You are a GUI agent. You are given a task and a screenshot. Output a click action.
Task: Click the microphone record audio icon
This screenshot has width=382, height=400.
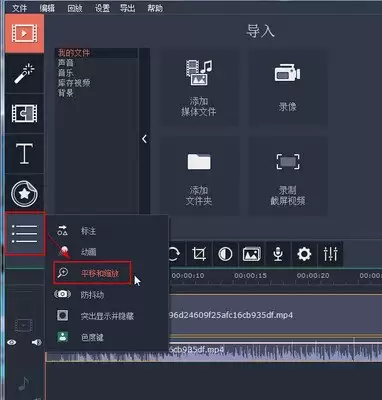pyautogui.click(x=278, y=254)
